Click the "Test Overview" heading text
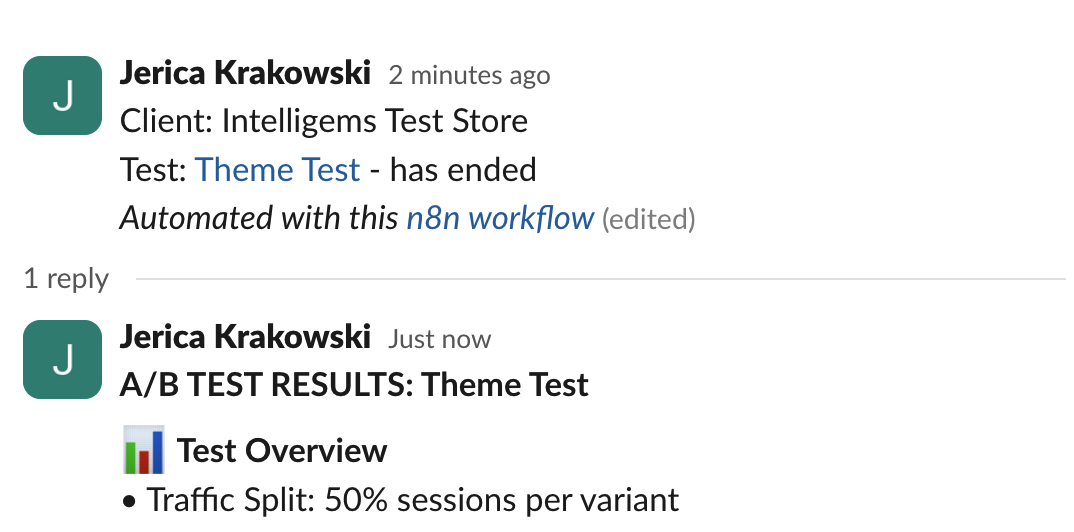The height and width of the screenshot is (532, 1074). point(282,451)
